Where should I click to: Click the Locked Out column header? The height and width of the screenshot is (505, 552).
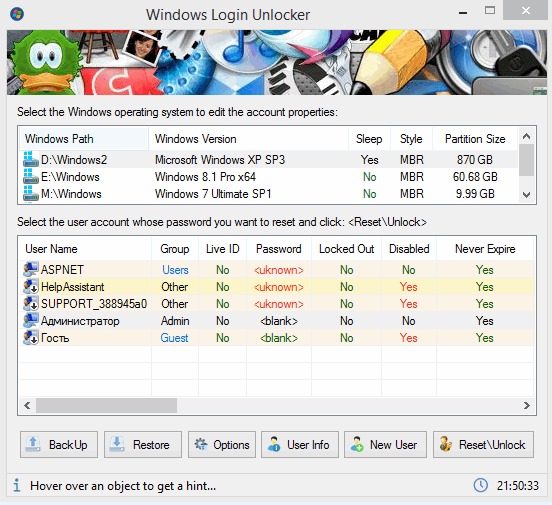346,249
